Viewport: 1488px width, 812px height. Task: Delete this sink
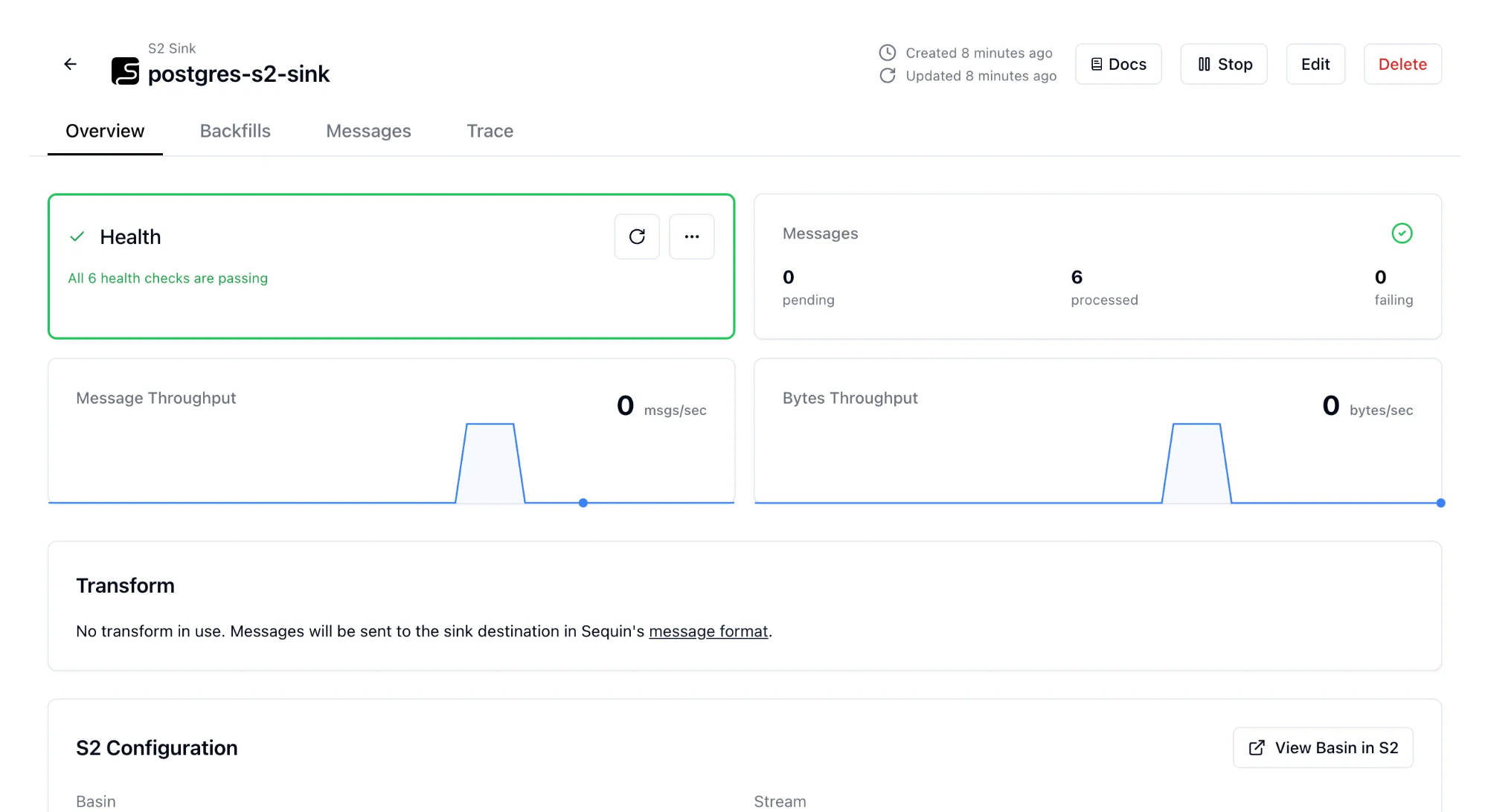click(x=1402, y=64)
